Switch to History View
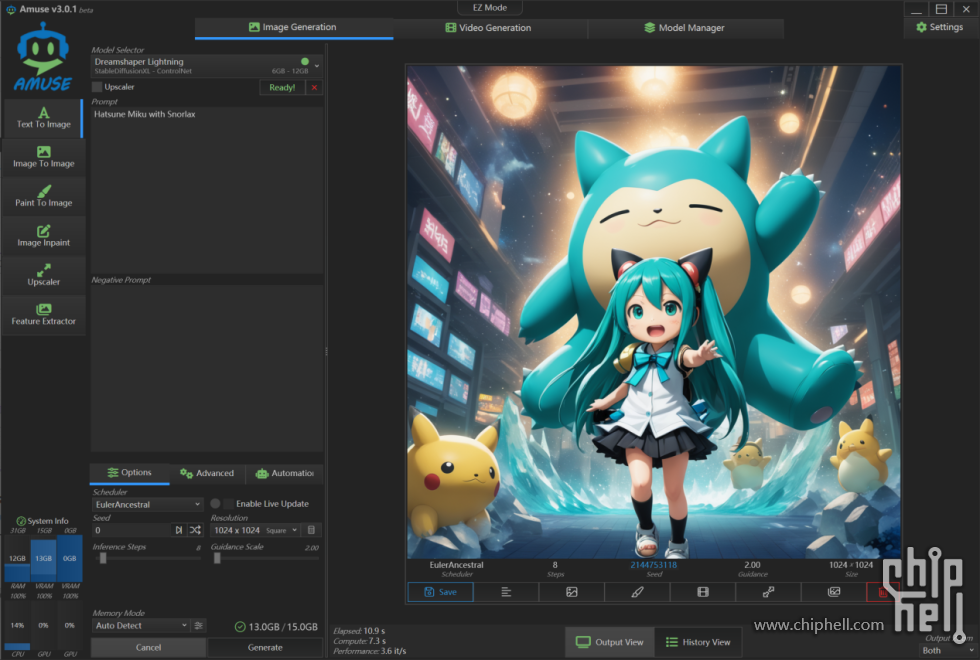This screenshot has width=980, height=660. point(698,642)
